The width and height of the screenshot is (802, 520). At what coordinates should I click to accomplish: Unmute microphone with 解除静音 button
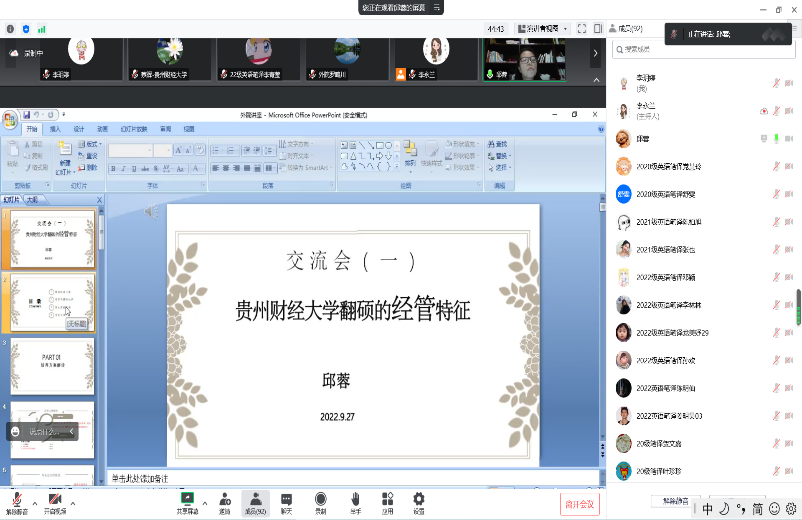click(16, 502)
